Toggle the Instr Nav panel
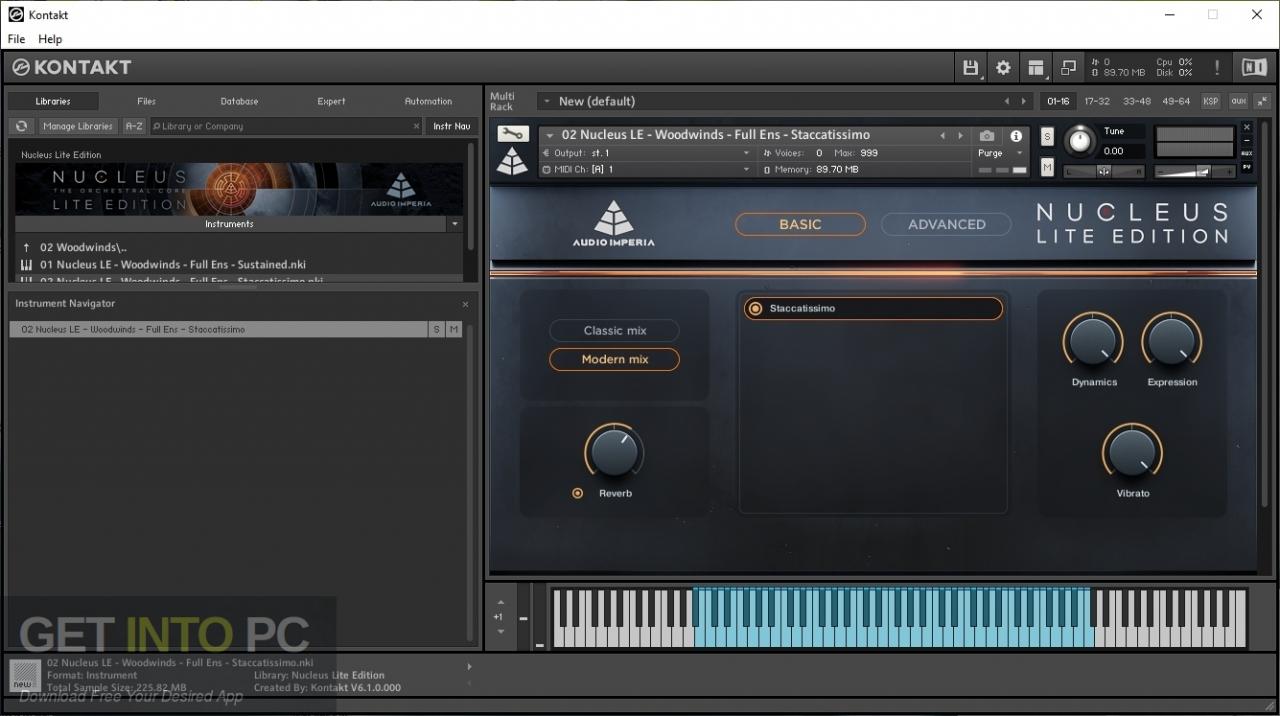Screen dimensions: 1280x716 click(452, 126)
